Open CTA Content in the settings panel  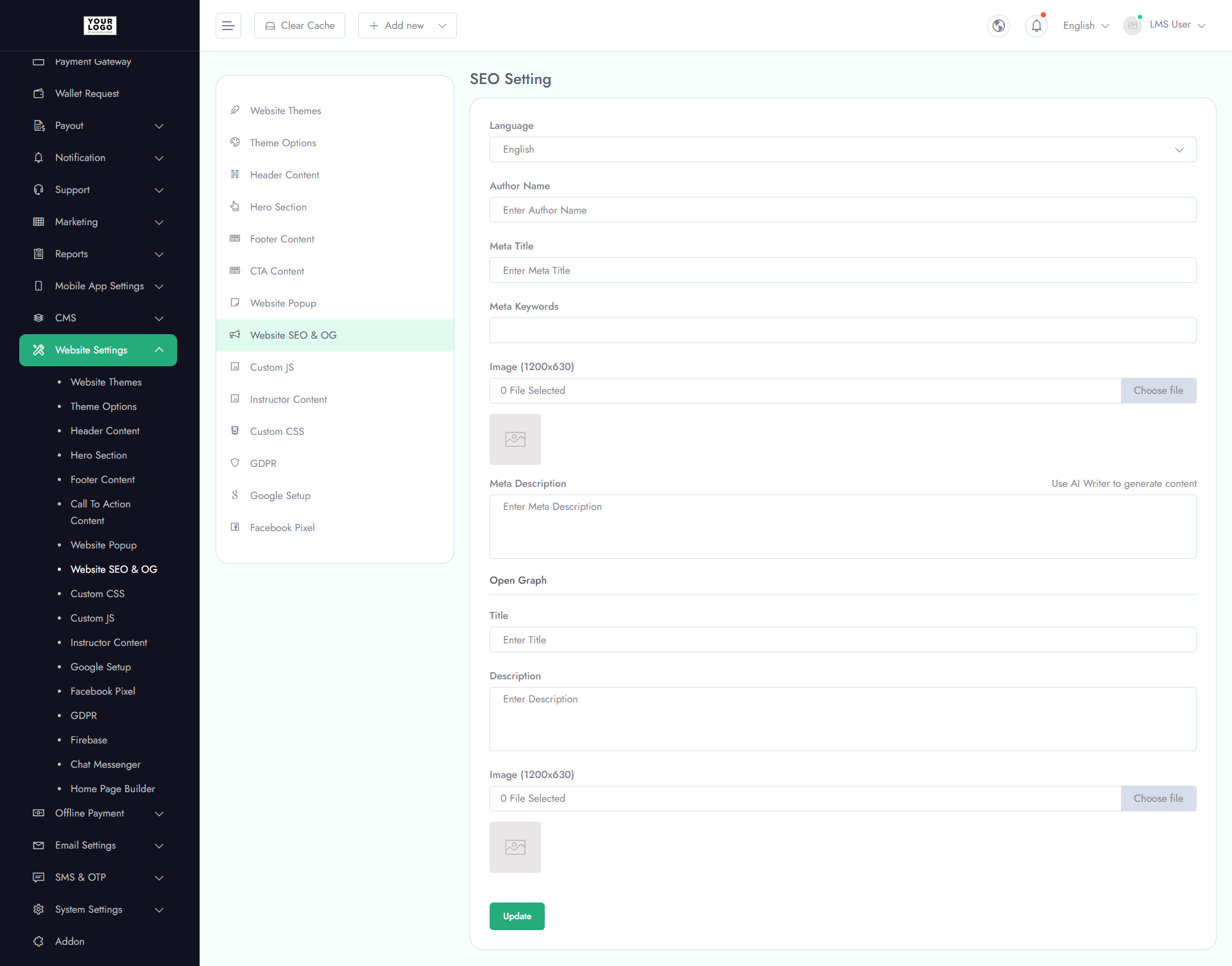pyautogui.click(x=335, y=271)
